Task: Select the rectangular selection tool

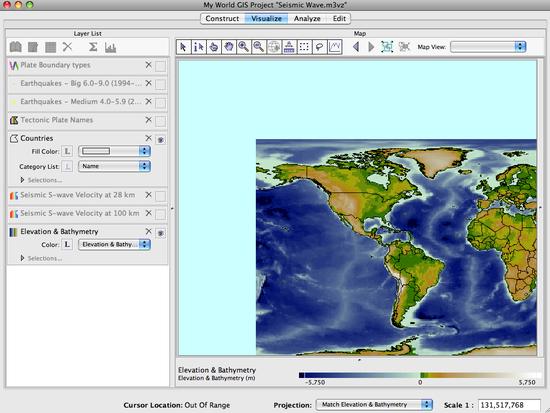Action: click(x=304, y=47)
